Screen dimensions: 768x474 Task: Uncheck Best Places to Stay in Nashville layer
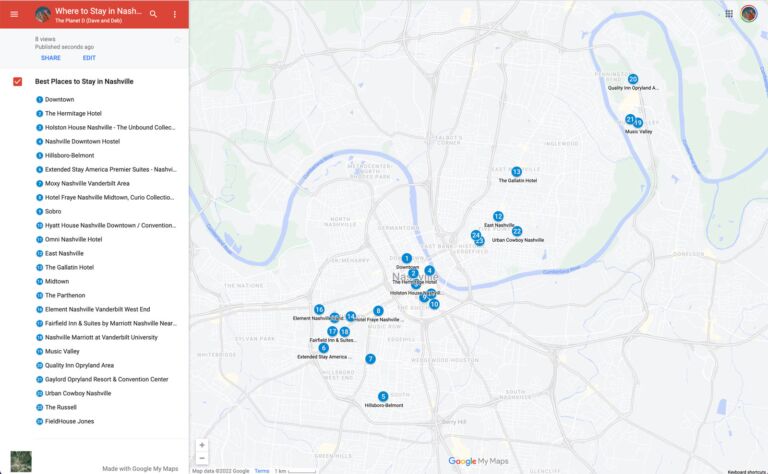(18, 81)
